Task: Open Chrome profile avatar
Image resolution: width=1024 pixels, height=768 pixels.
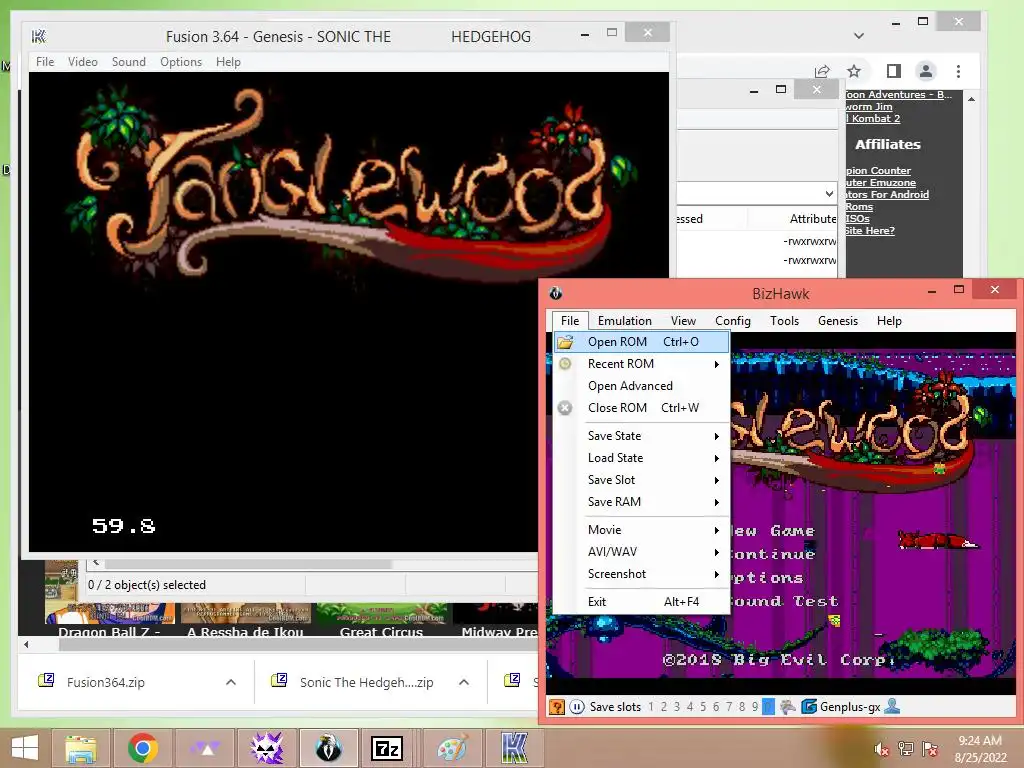Action: (x=925, y=71)
